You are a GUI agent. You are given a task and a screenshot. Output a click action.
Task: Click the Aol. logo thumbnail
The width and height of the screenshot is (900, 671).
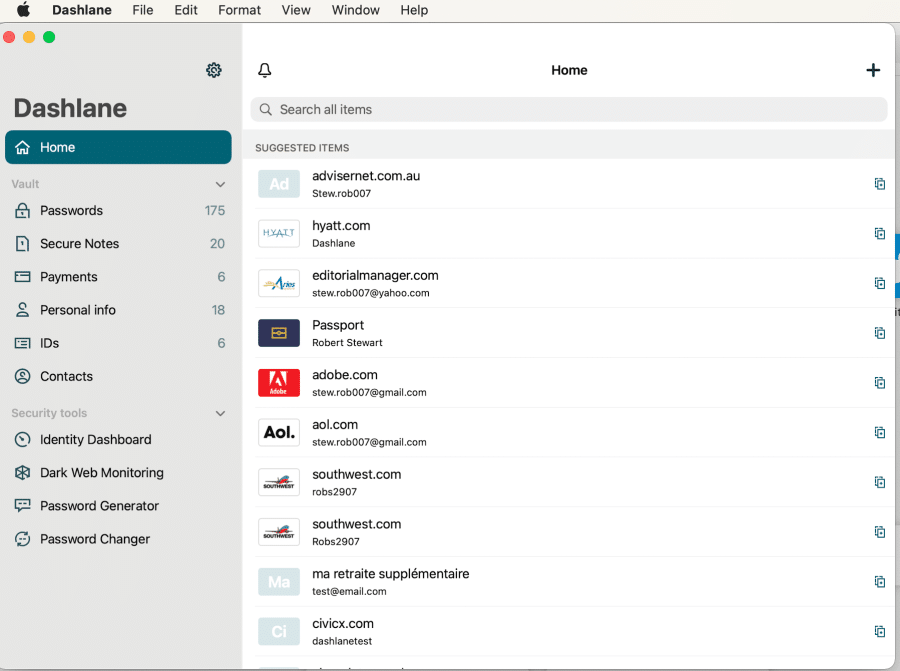coord(279,432)
